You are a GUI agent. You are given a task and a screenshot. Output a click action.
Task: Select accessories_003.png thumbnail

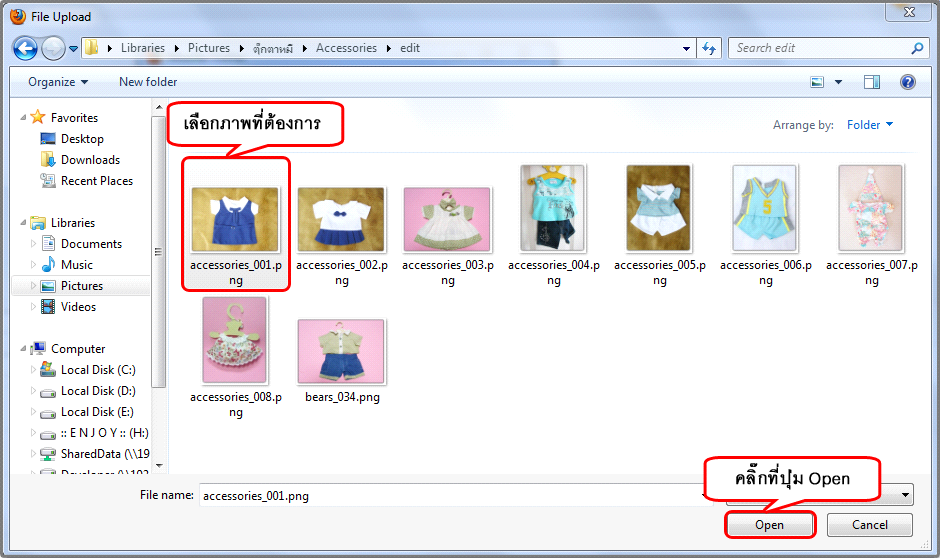tap(447, 219)
